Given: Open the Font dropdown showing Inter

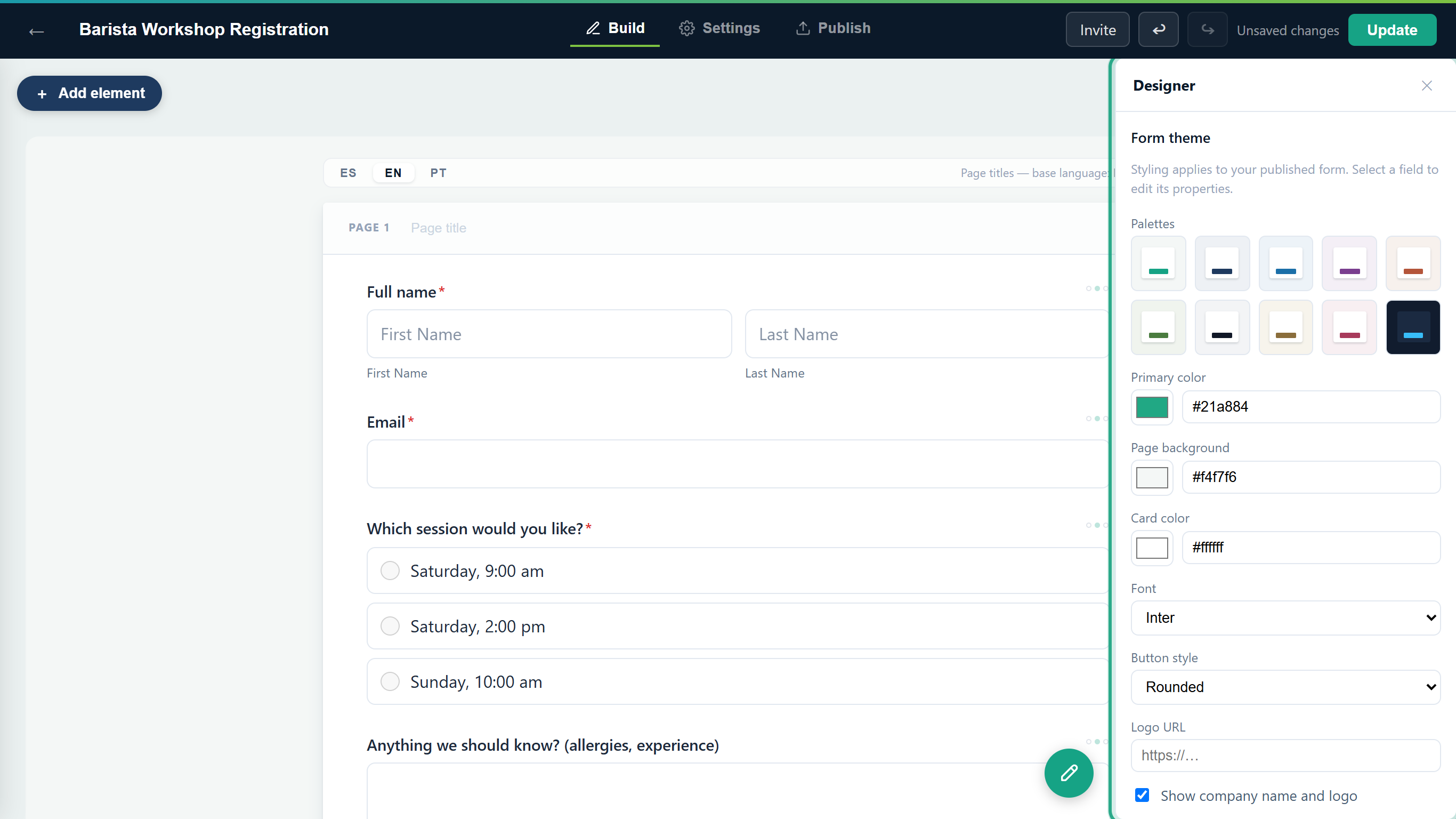Looking at the screenshot, I should click(x=1285, y=617).
